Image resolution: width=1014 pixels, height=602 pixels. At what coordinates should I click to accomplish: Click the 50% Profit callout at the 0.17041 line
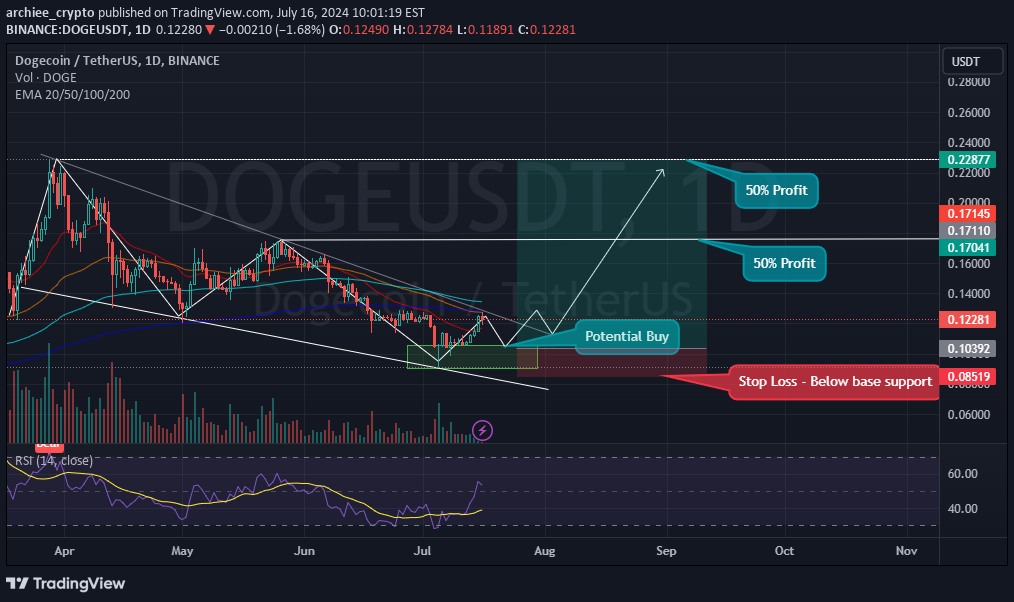coord(784,263)
